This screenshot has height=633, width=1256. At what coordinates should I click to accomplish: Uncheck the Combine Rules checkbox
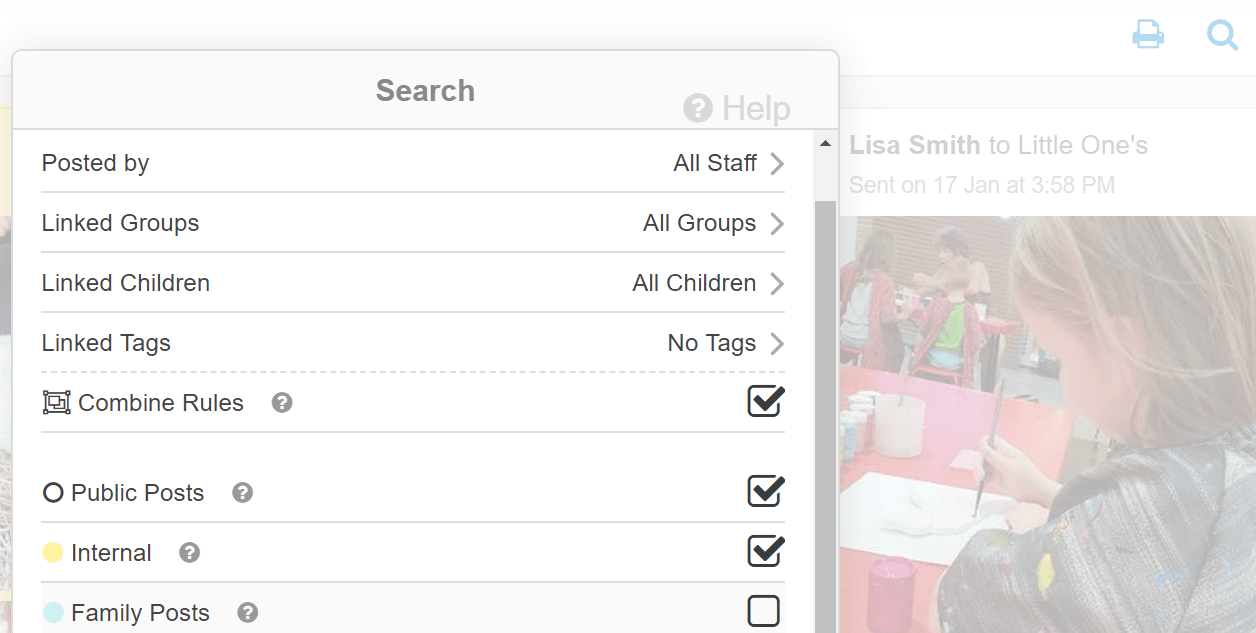click(765, 402)
